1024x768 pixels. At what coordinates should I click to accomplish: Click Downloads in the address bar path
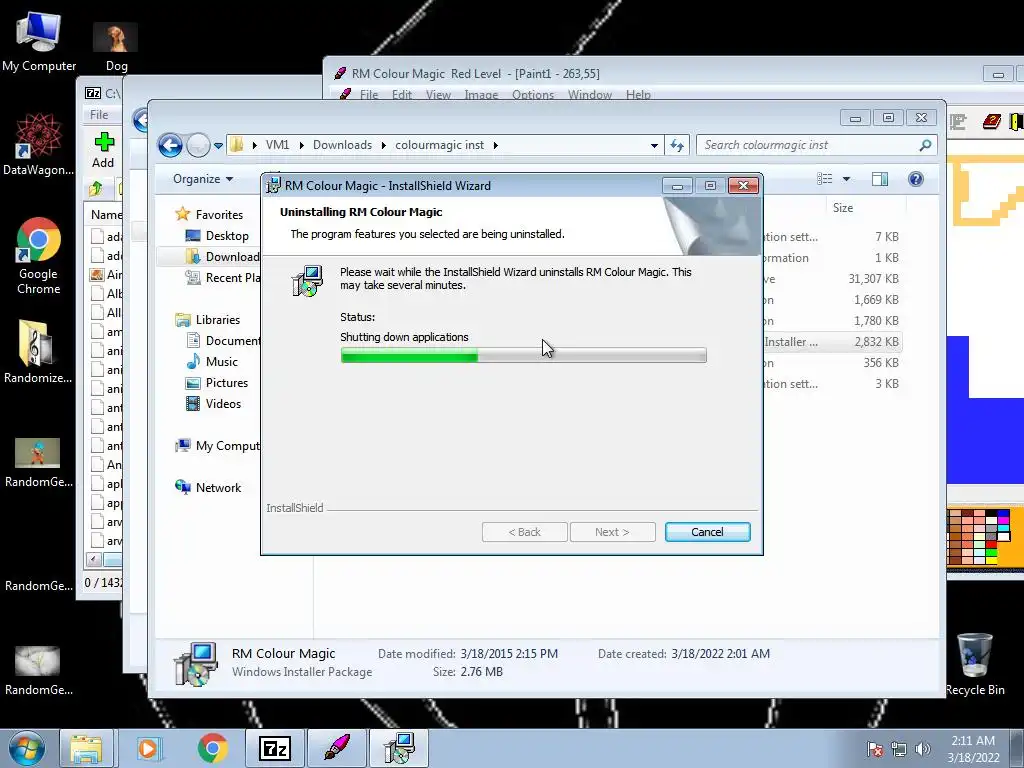342,145
